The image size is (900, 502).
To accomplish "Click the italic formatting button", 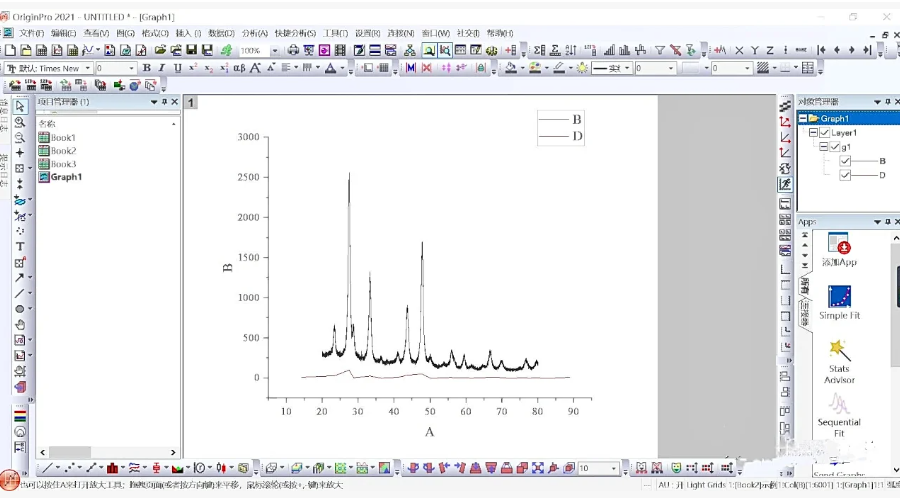I will [162, 68].
